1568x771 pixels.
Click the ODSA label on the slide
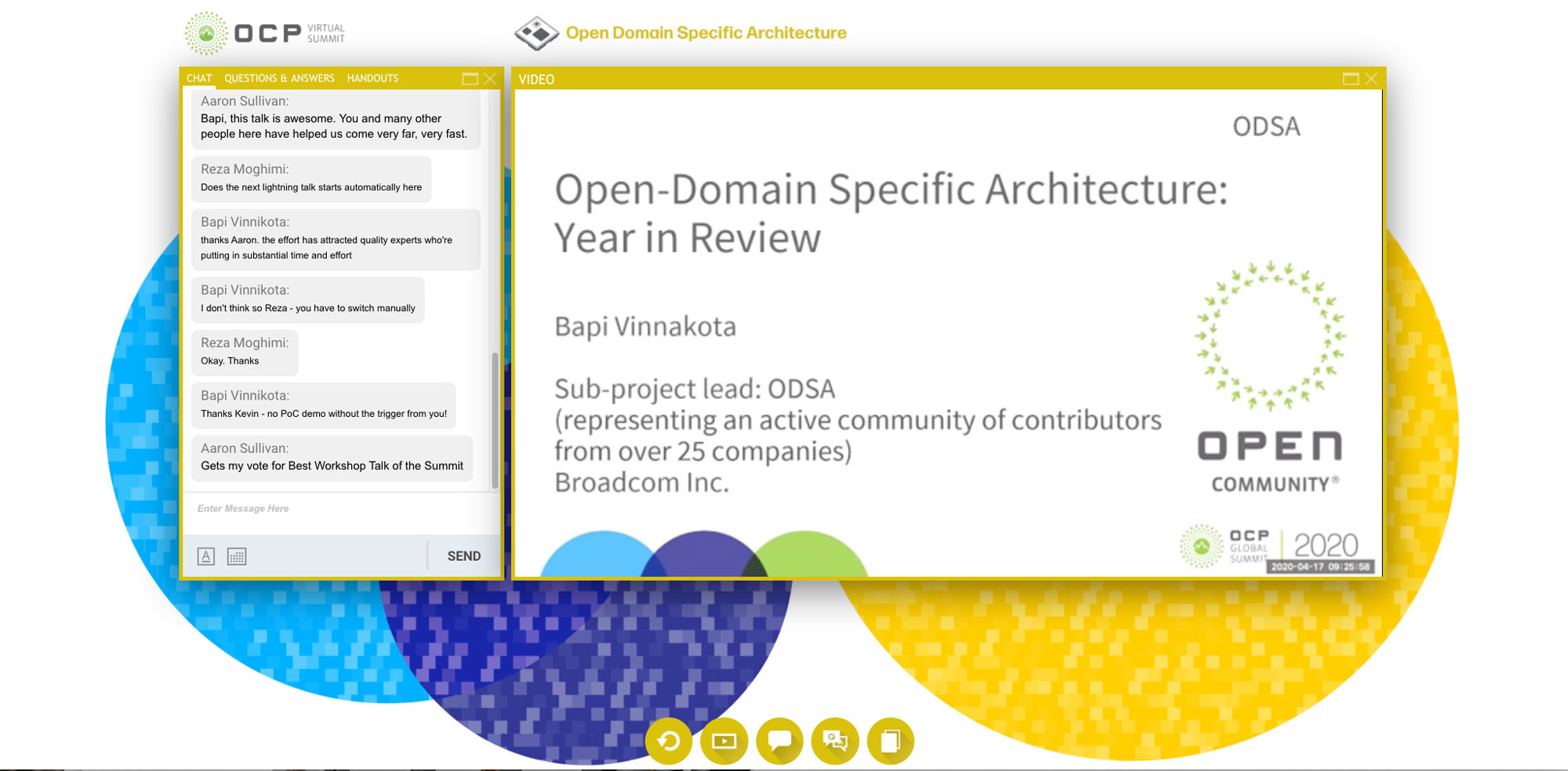click(x=1266, y=126)
